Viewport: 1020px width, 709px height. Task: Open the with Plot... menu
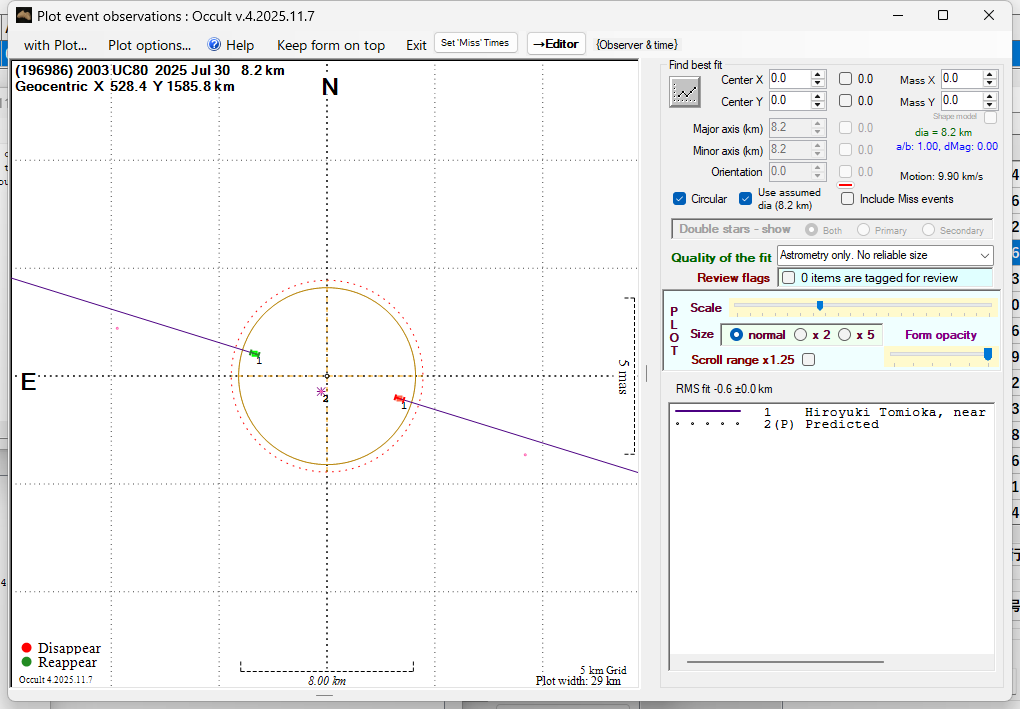pyautogui.click(x=55, y=45)
